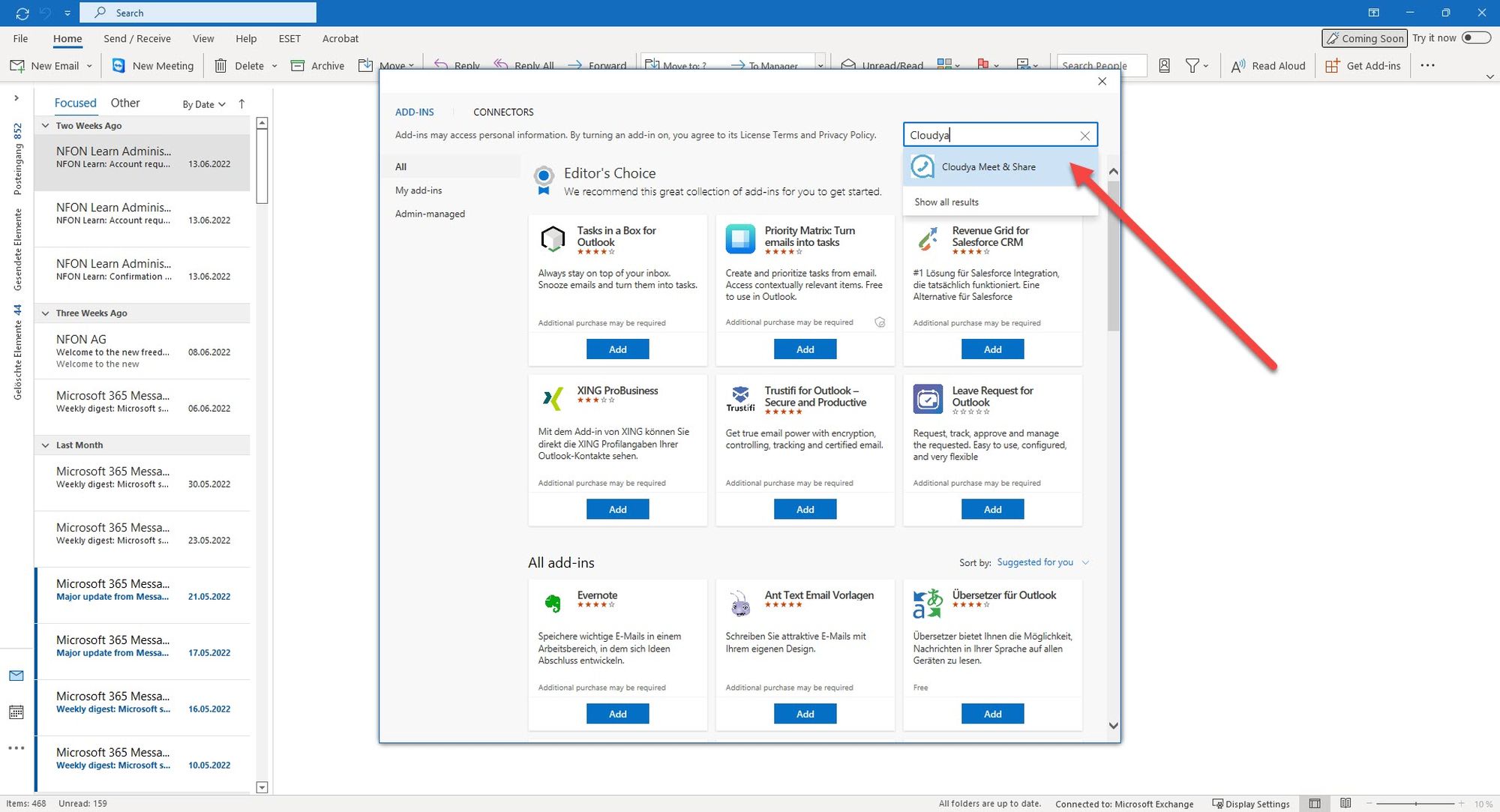Reverse sort order arrow in mail list
Screen dimensions: 1500x812
coord(241,104)
